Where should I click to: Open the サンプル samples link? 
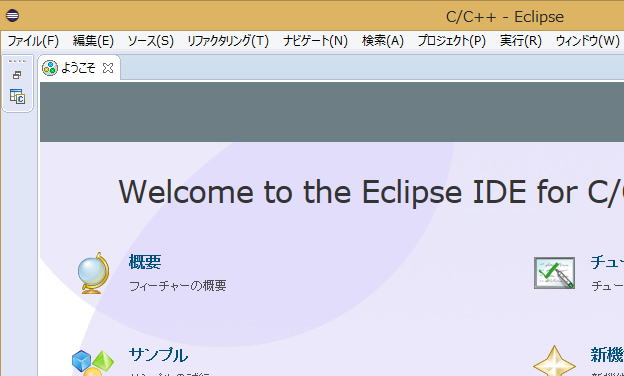(158, 355)
